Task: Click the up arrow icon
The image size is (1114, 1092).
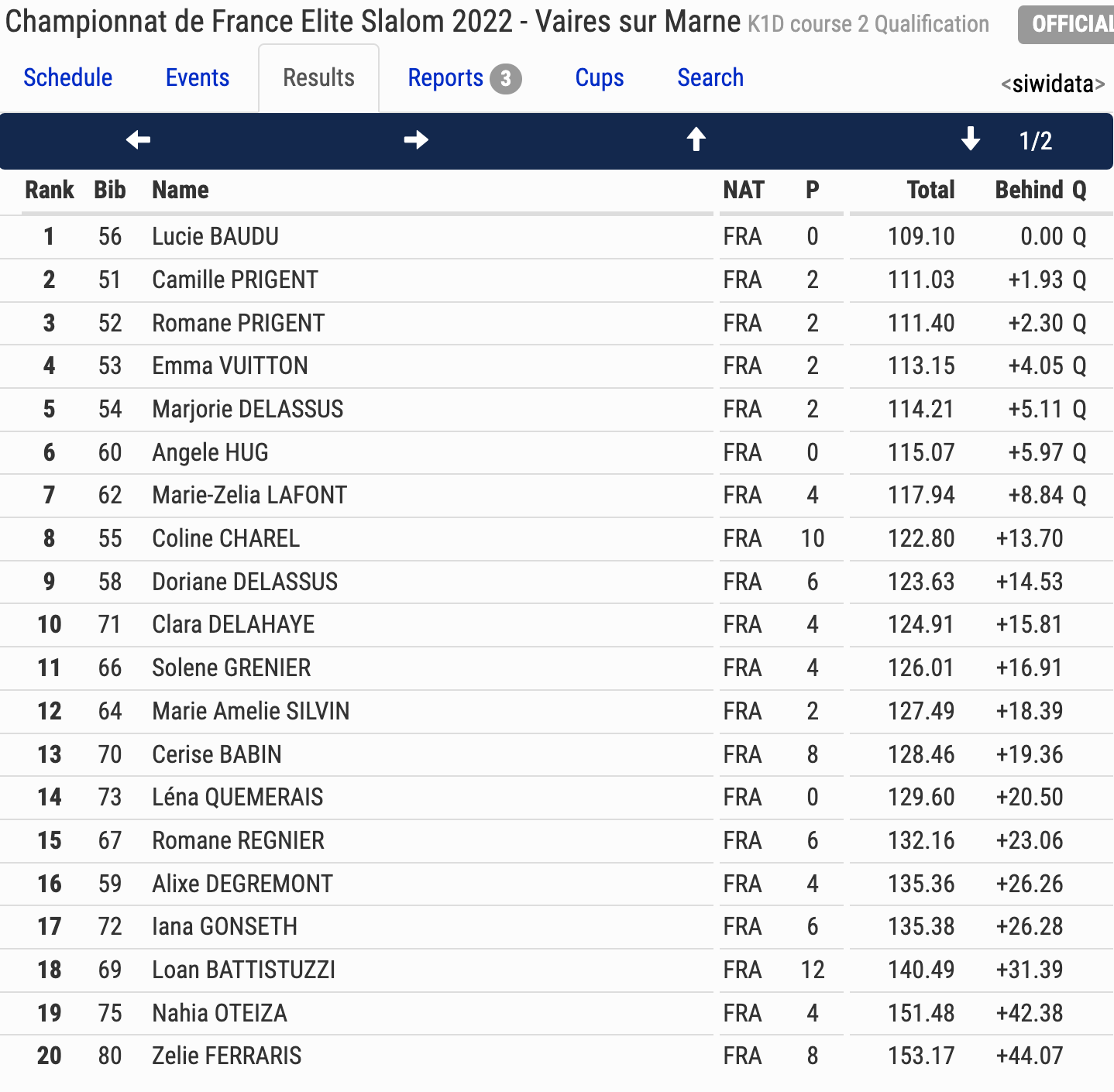Action: click(x=696, y=139)
